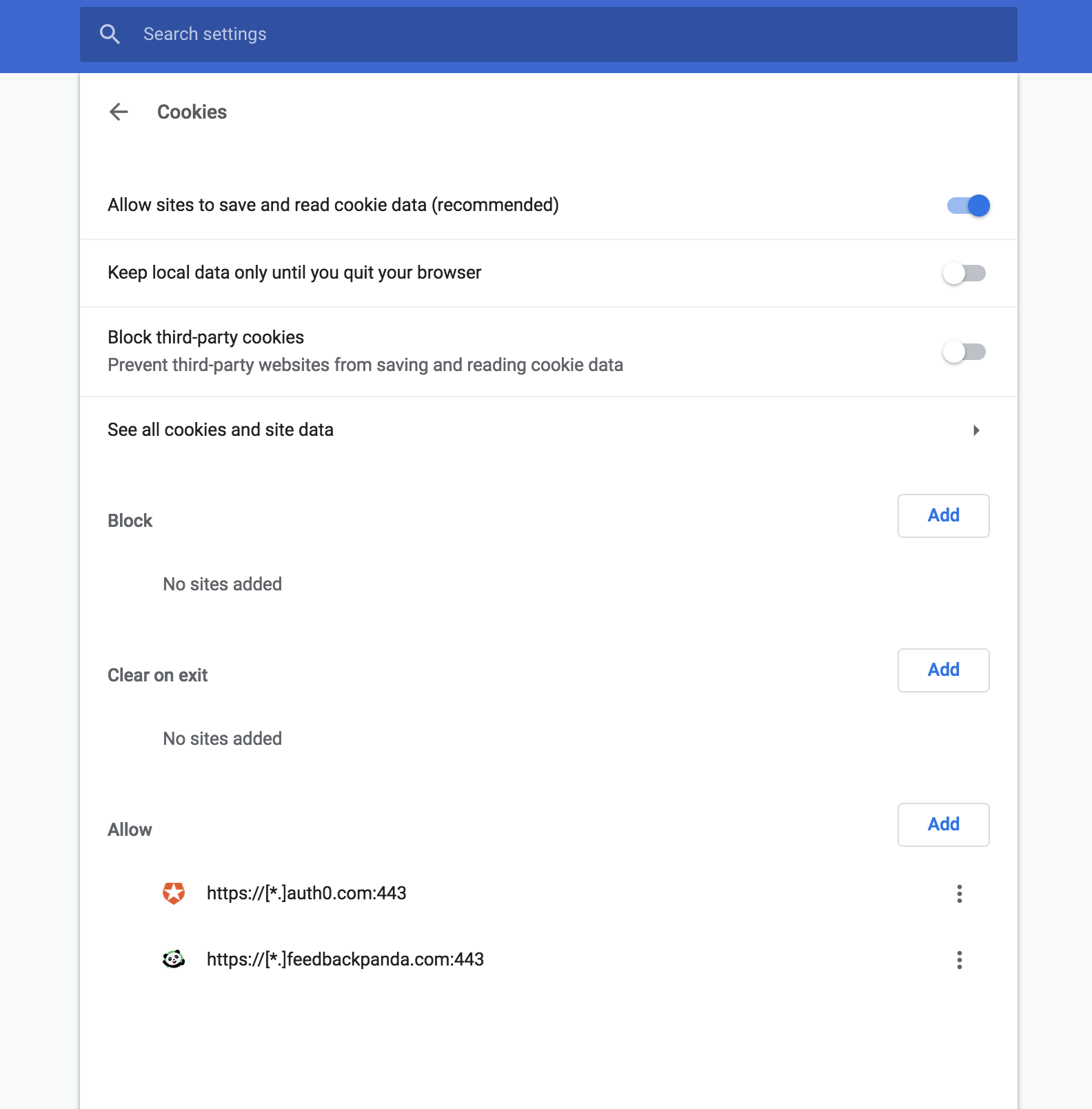Open more actions menu for feedbackpanda.com
Viewport: 1092px width, 1109px height.
click(959, 960)
